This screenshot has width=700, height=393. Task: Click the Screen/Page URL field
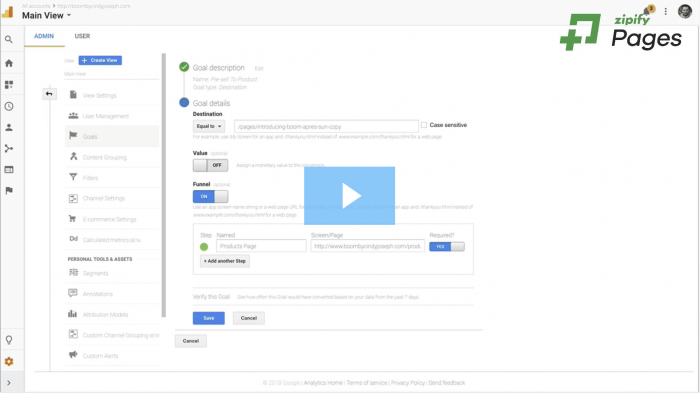click(x=367, y=246)
